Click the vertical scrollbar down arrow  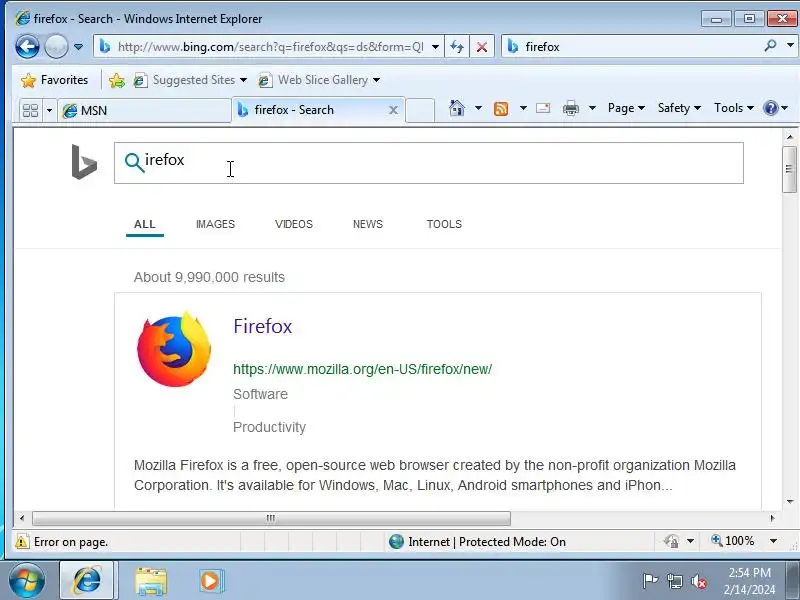click(790, 502)
